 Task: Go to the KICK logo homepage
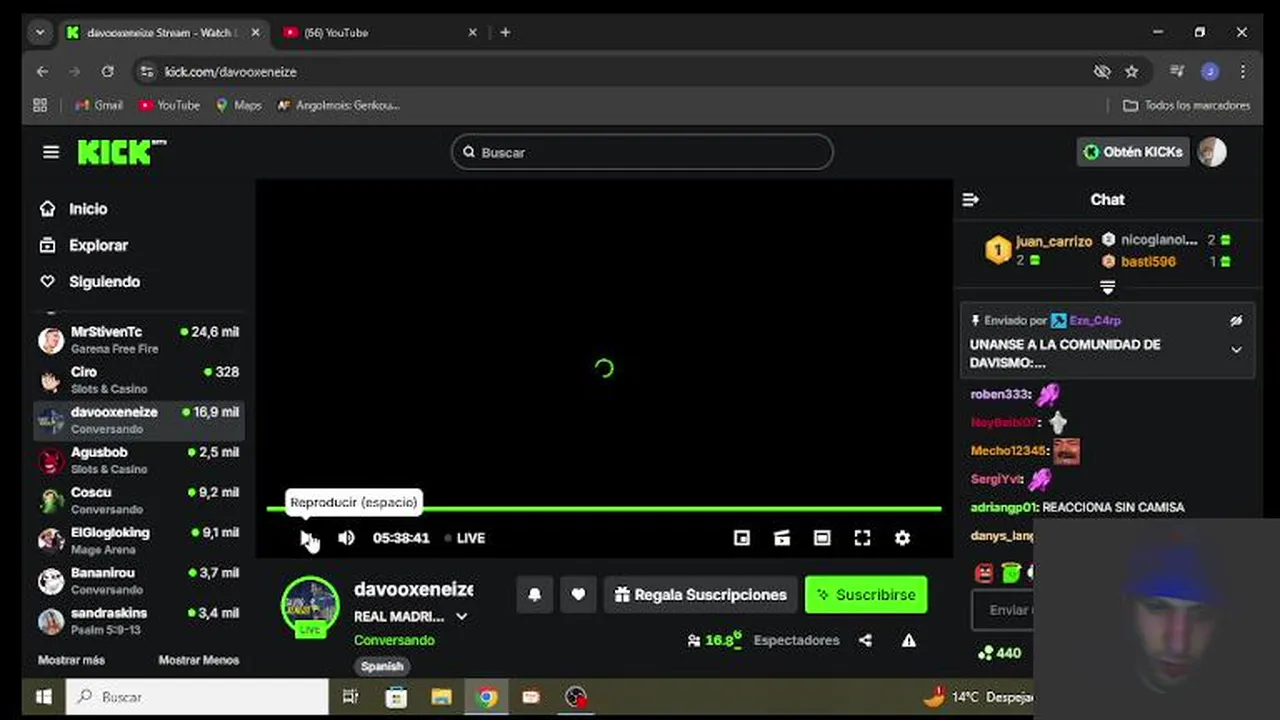click(121, 152)
